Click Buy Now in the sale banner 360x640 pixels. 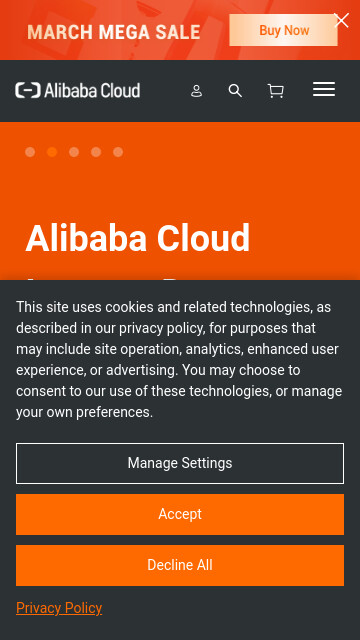(x=283, y=30)
